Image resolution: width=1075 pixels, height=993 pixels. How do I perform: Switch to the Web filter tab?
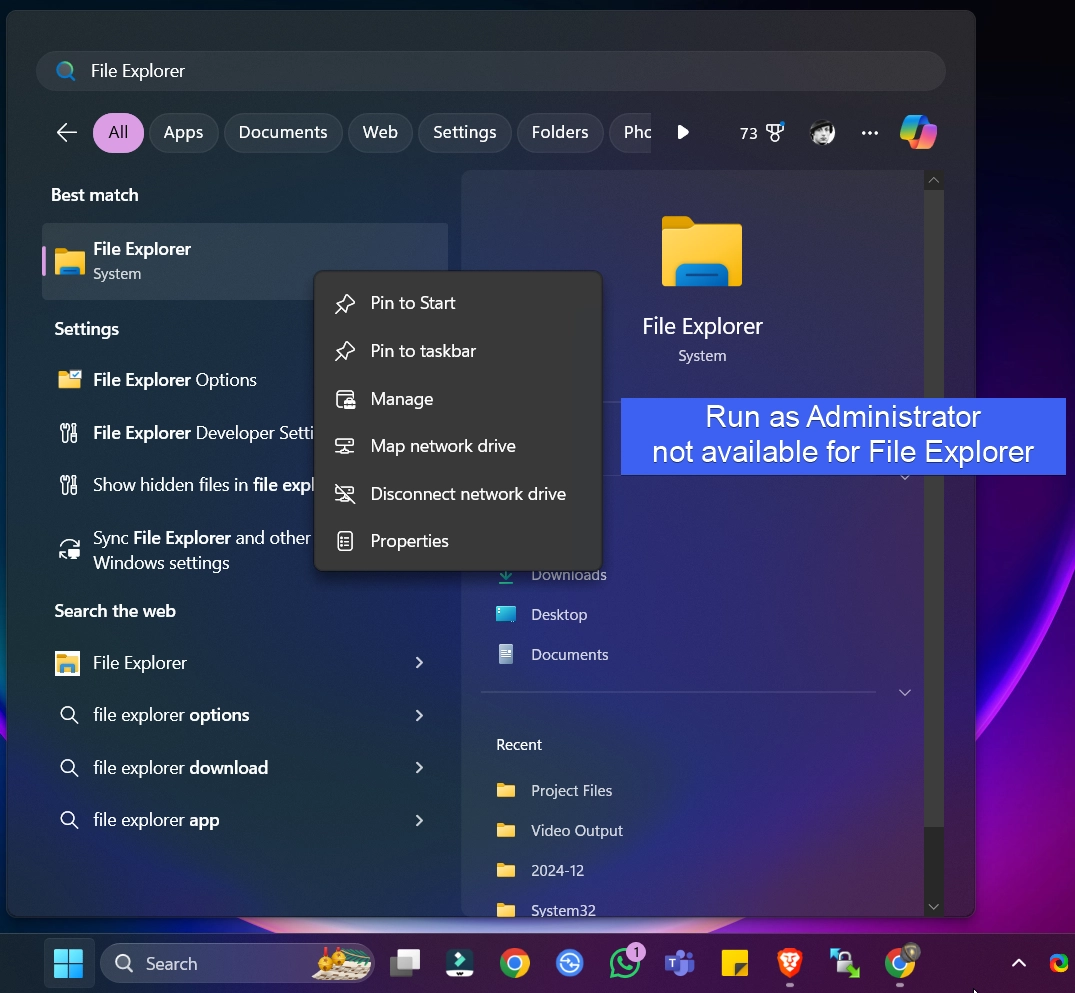pyautogui.click(x=380, y=132)
